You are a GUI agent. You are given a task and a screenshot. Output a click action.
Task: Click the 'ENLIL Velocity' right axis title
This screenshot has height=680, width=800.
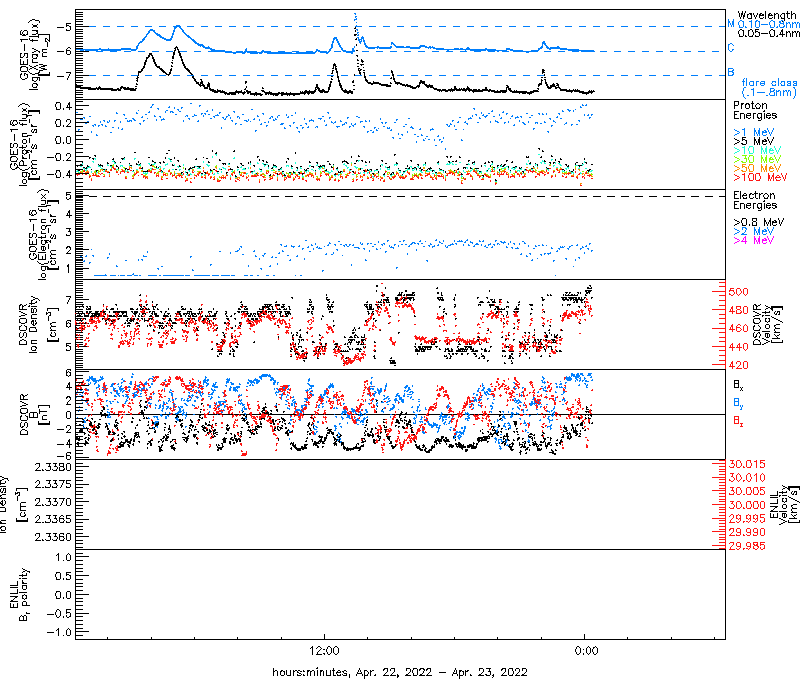pos(783,504)
